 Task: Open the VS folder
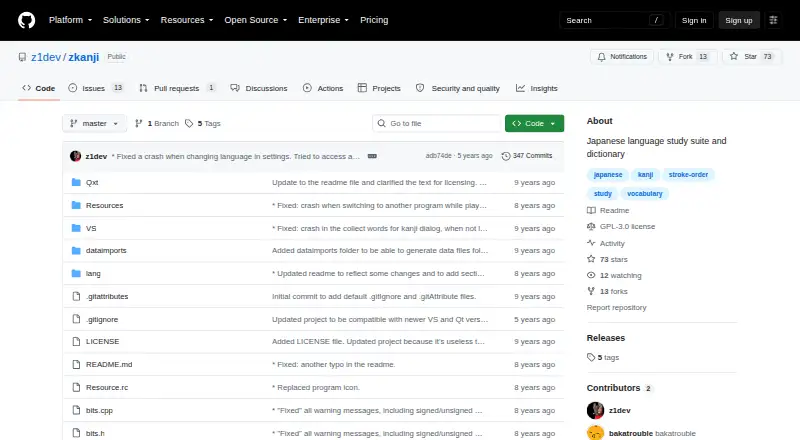[x=91, y=229]
